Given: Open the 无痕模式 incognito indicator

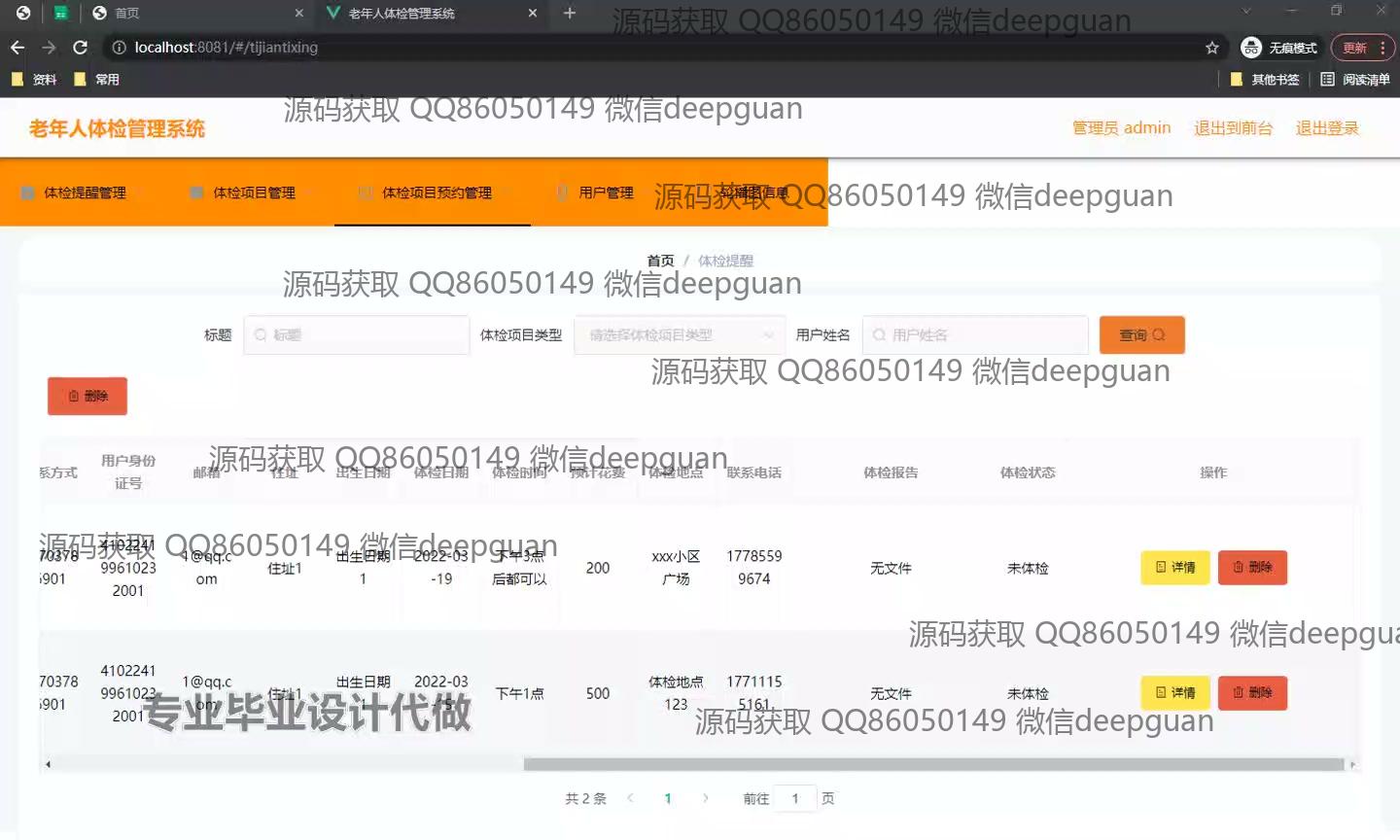Looking at the screenshot, I should pos(1280,48).
